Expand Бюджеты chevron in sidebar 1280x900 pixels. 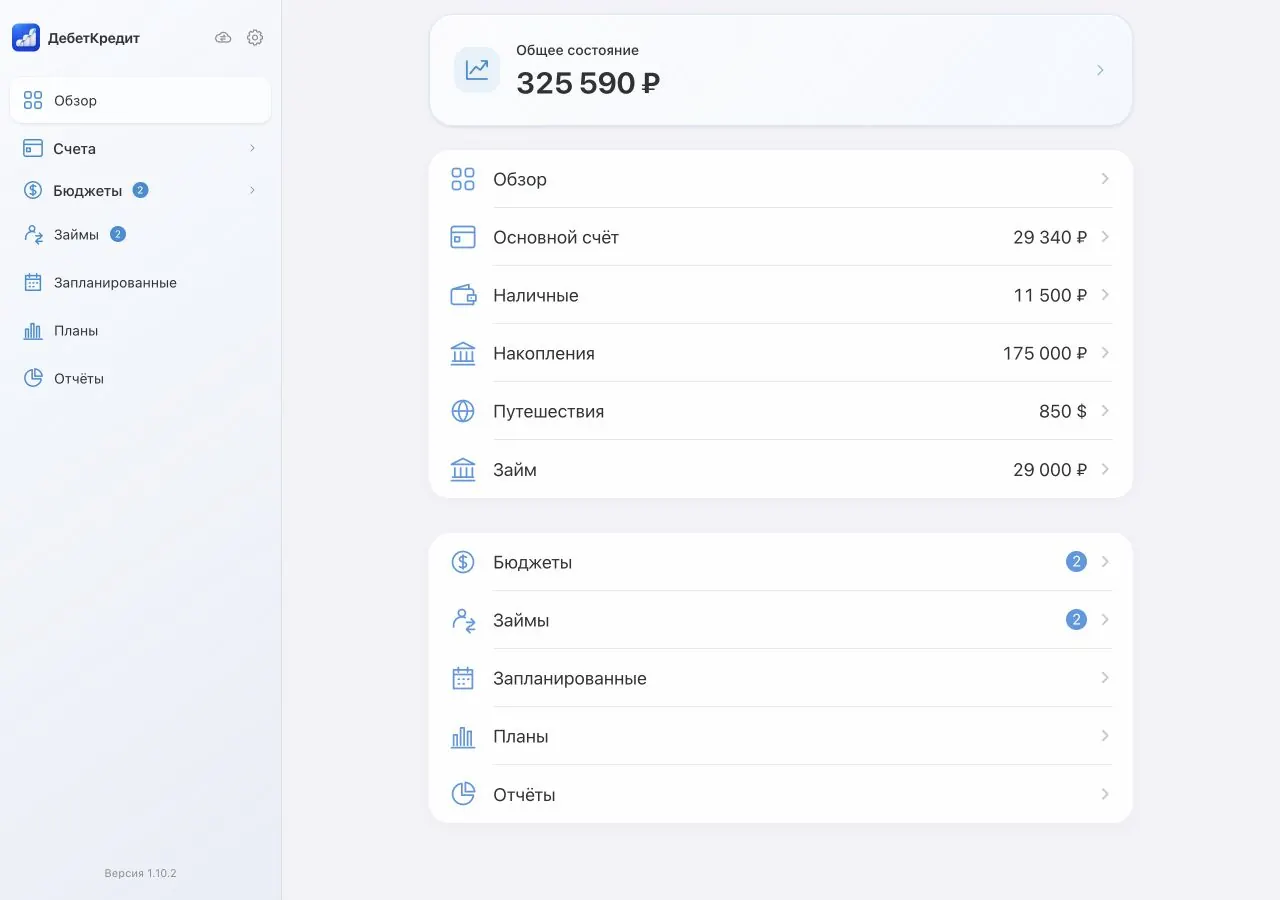tap(252, 190)
